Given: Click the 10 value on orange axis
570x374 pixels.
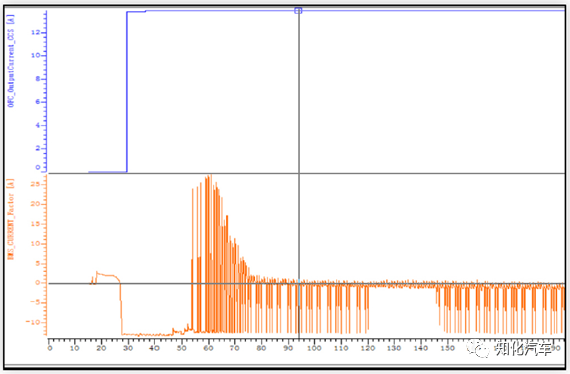Looking at the screenshot, I should (x=35, y=244).
